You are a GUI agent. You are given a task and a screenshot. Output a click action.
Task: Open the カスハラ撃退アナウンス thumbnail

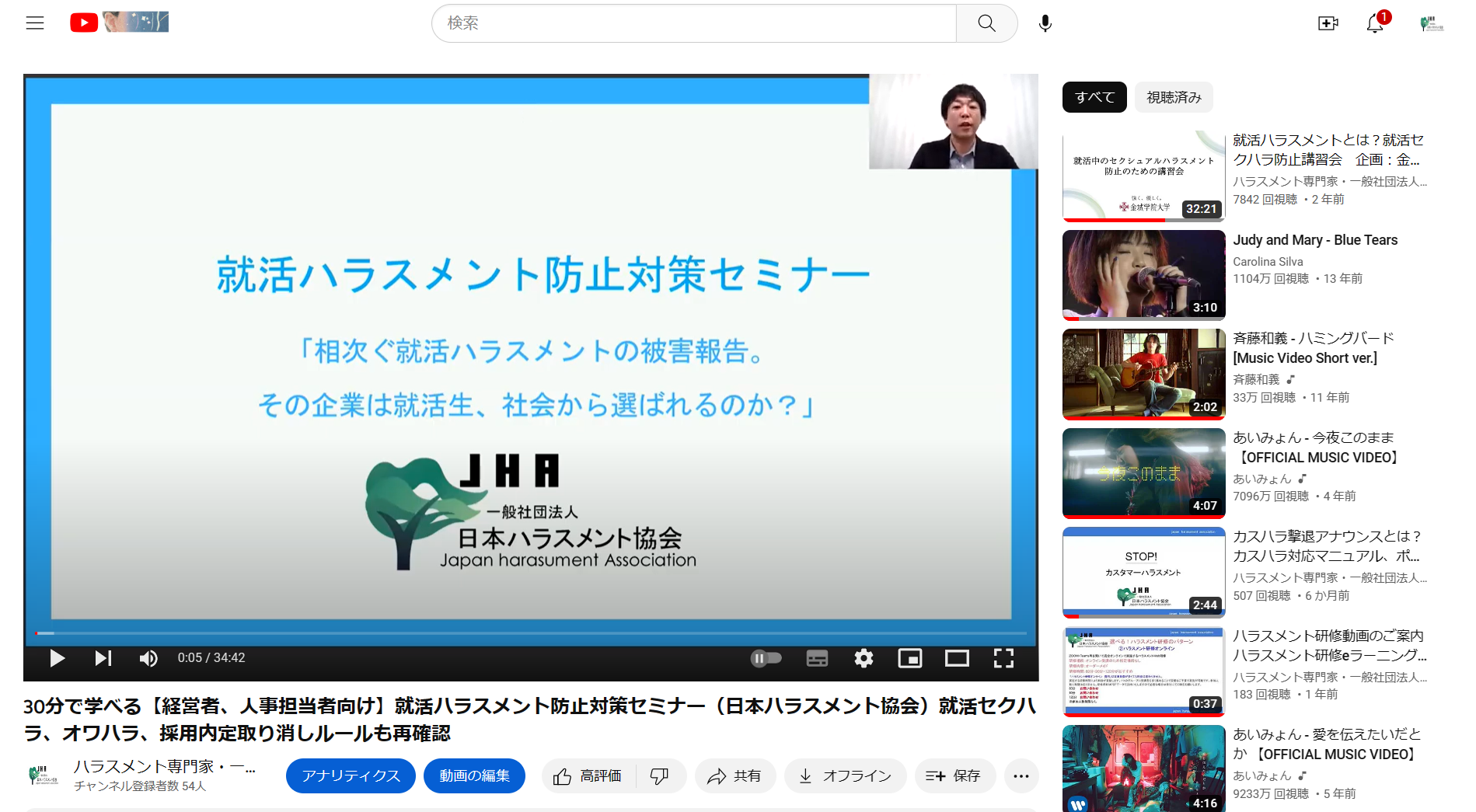tap(1143, 573)
